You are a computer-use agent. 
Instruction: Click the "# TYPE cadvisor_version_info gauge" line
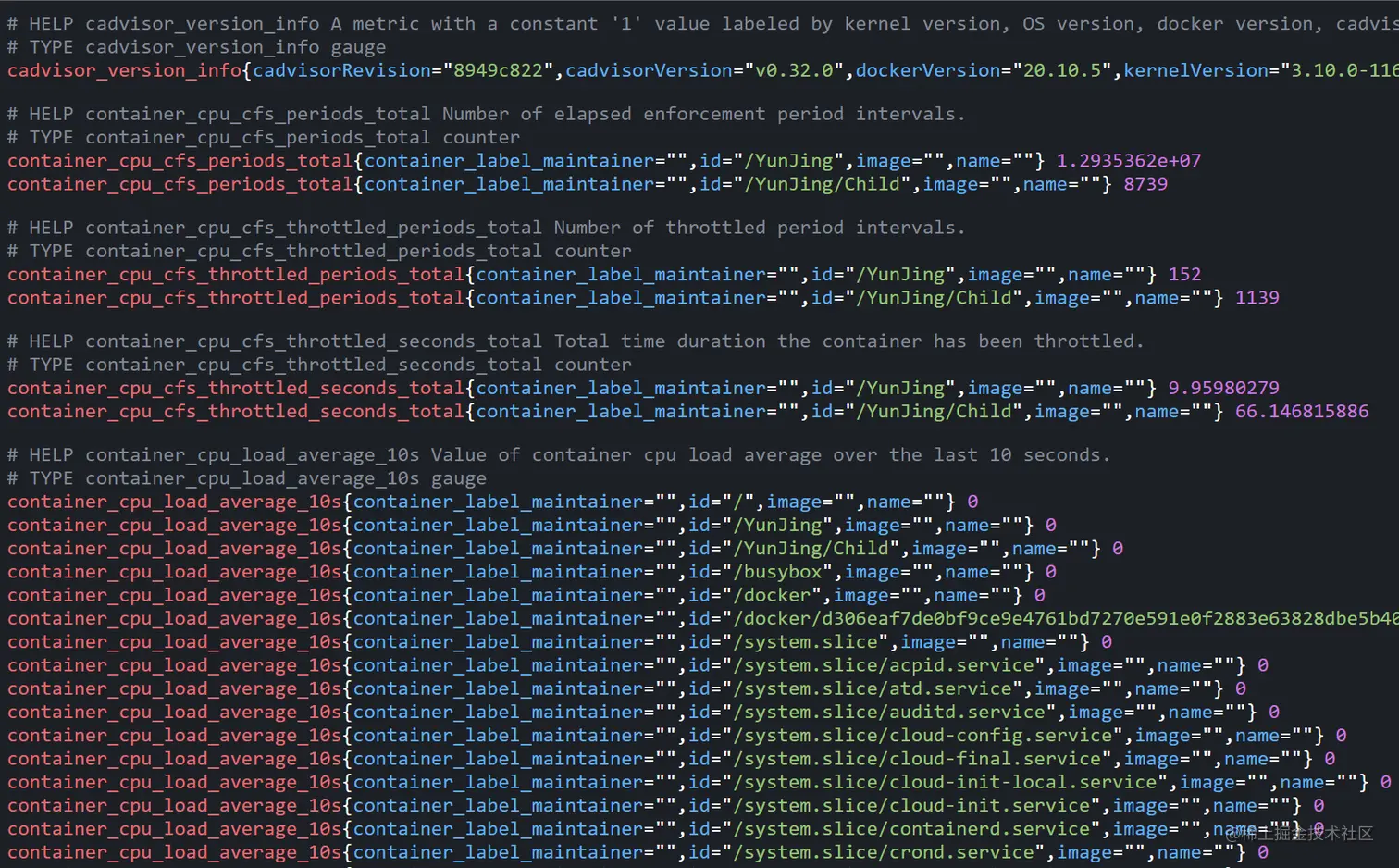196,47
